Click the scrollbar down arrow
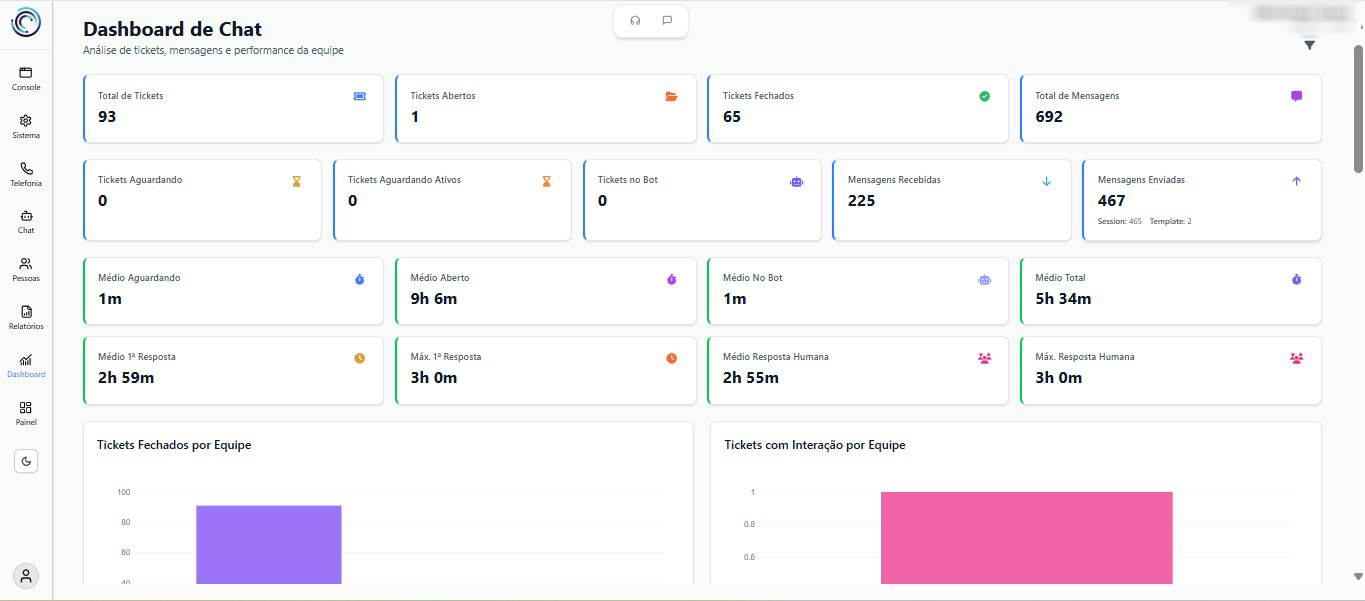 1357,576
